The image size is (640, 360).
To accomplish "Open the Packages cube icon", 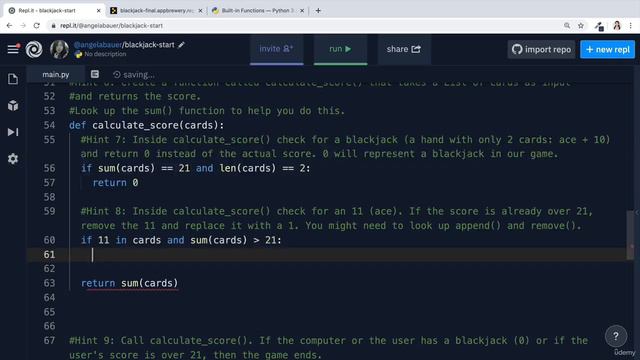I will pos(13,105).
